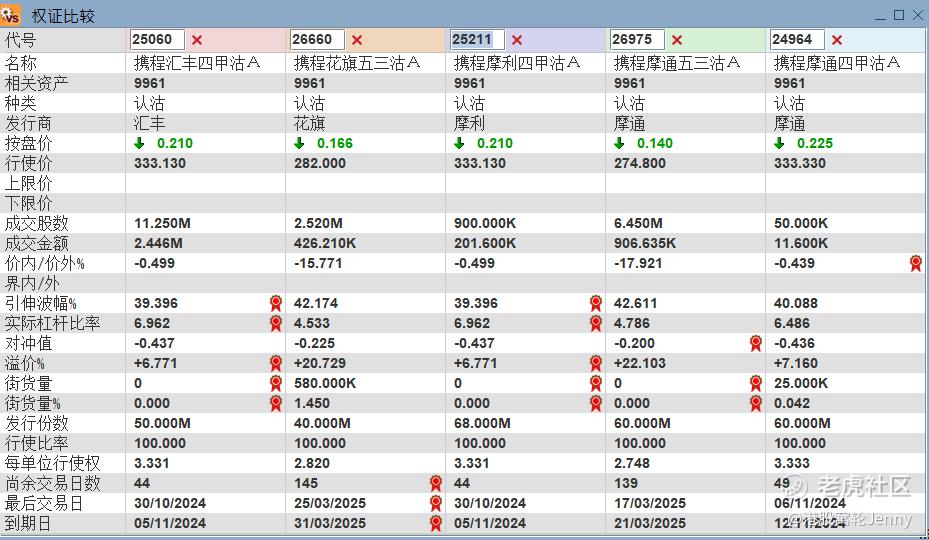Click the 274.800 strike price value
The height and width of the screenshot is (540, 929).
pos(640,163)
